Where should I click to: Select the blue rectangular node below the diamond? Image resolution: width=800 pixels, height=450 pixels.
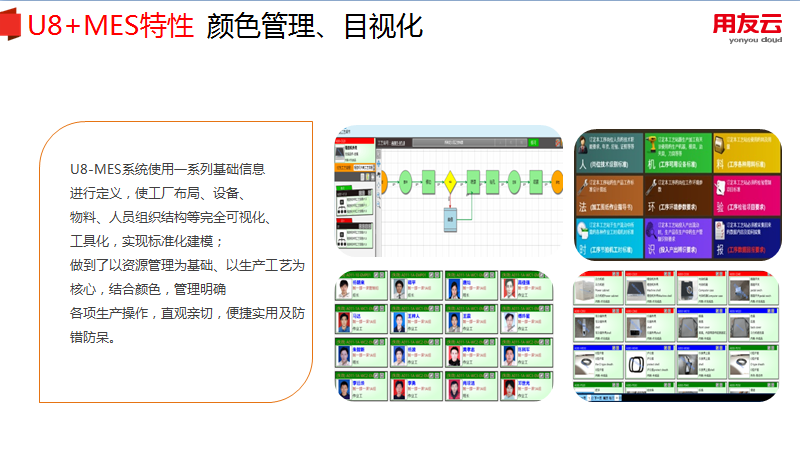pos(450,219)
